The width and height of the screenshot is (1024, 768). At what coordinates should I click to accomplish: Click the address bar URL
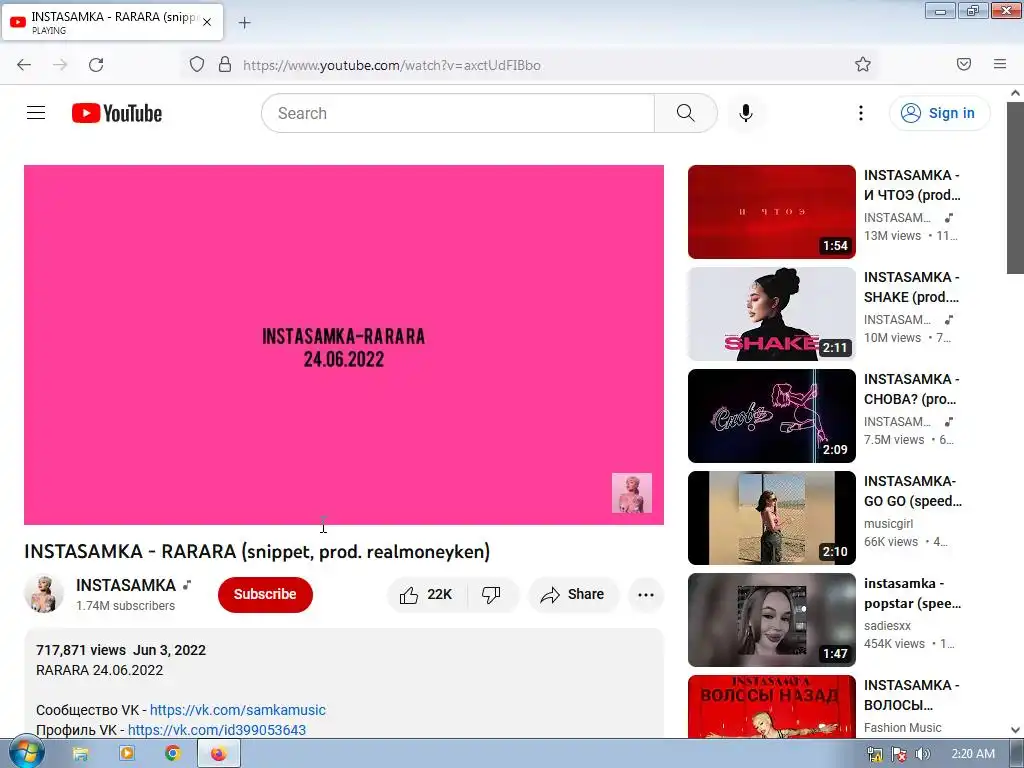pos(392,65)
